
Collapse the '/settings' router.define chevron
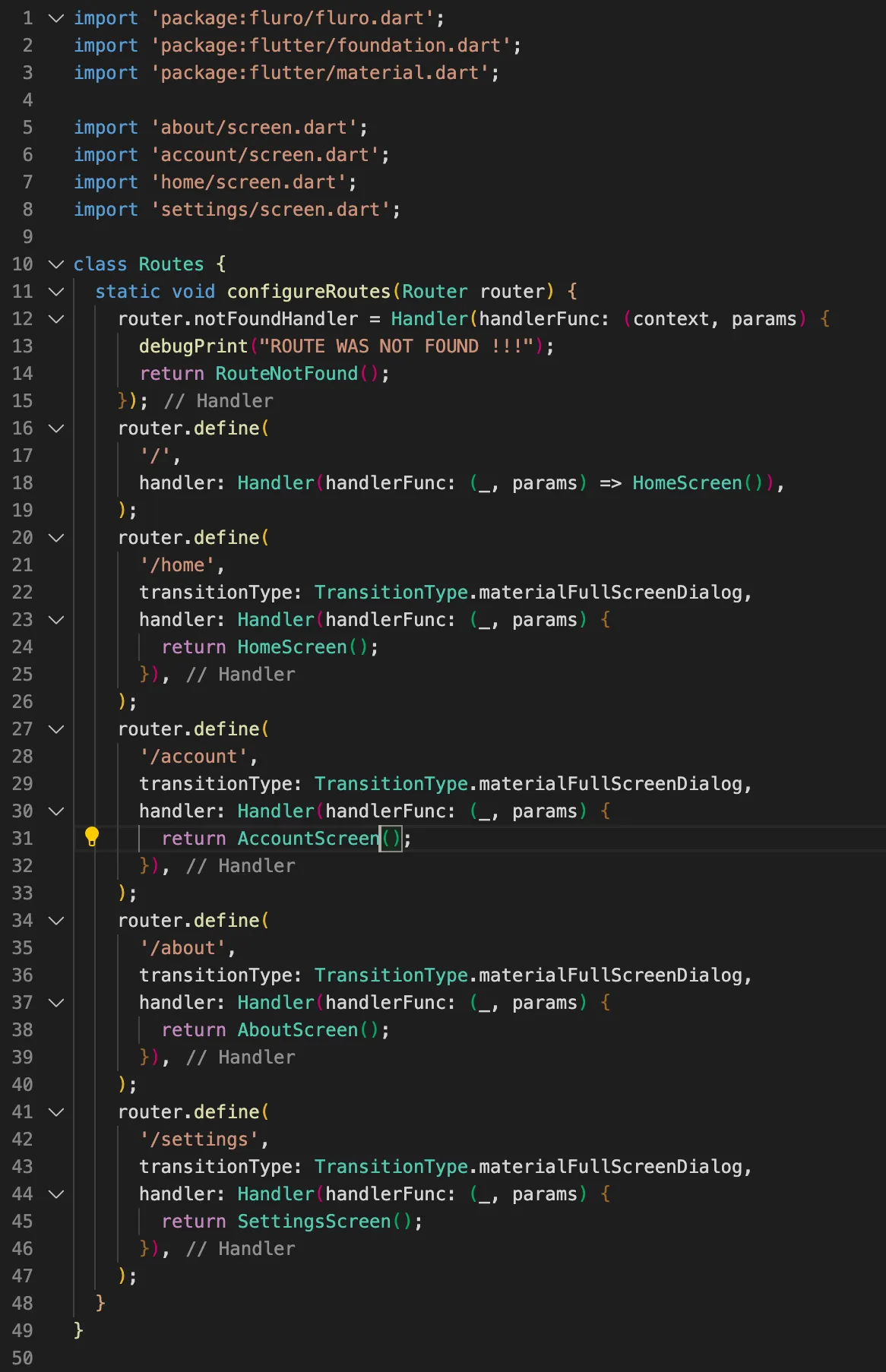tap(56, 1112)
